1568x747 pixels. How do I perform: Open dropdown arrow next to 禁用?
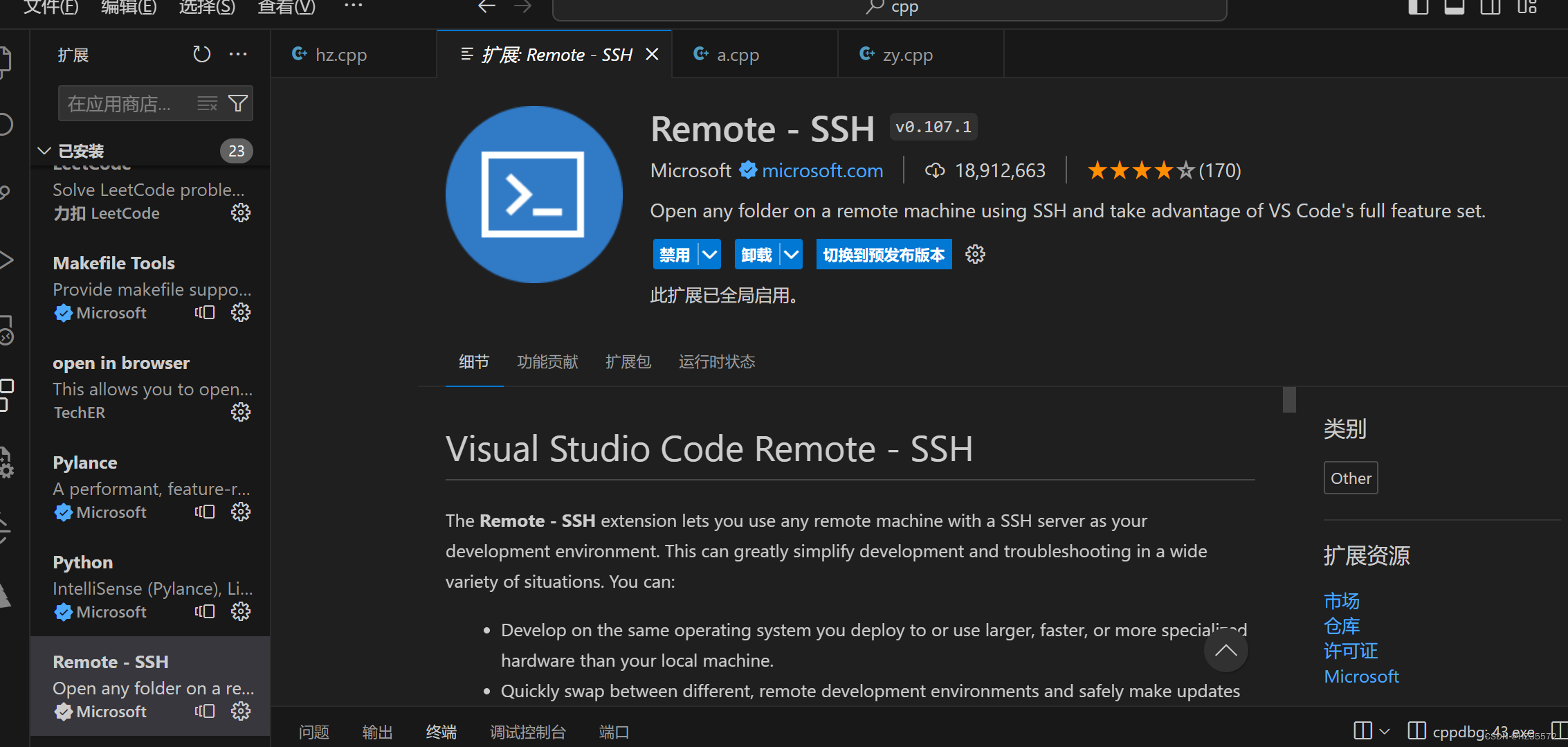(709, 255)
